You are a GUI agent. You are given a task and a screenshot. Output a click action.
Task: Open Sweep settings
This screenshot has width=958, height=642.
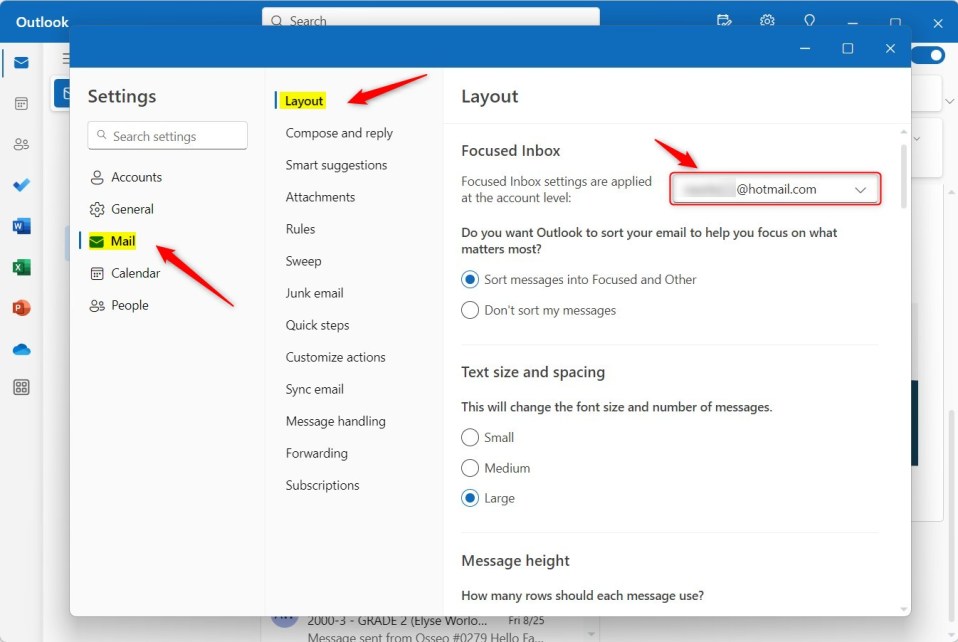click(303, 261)
